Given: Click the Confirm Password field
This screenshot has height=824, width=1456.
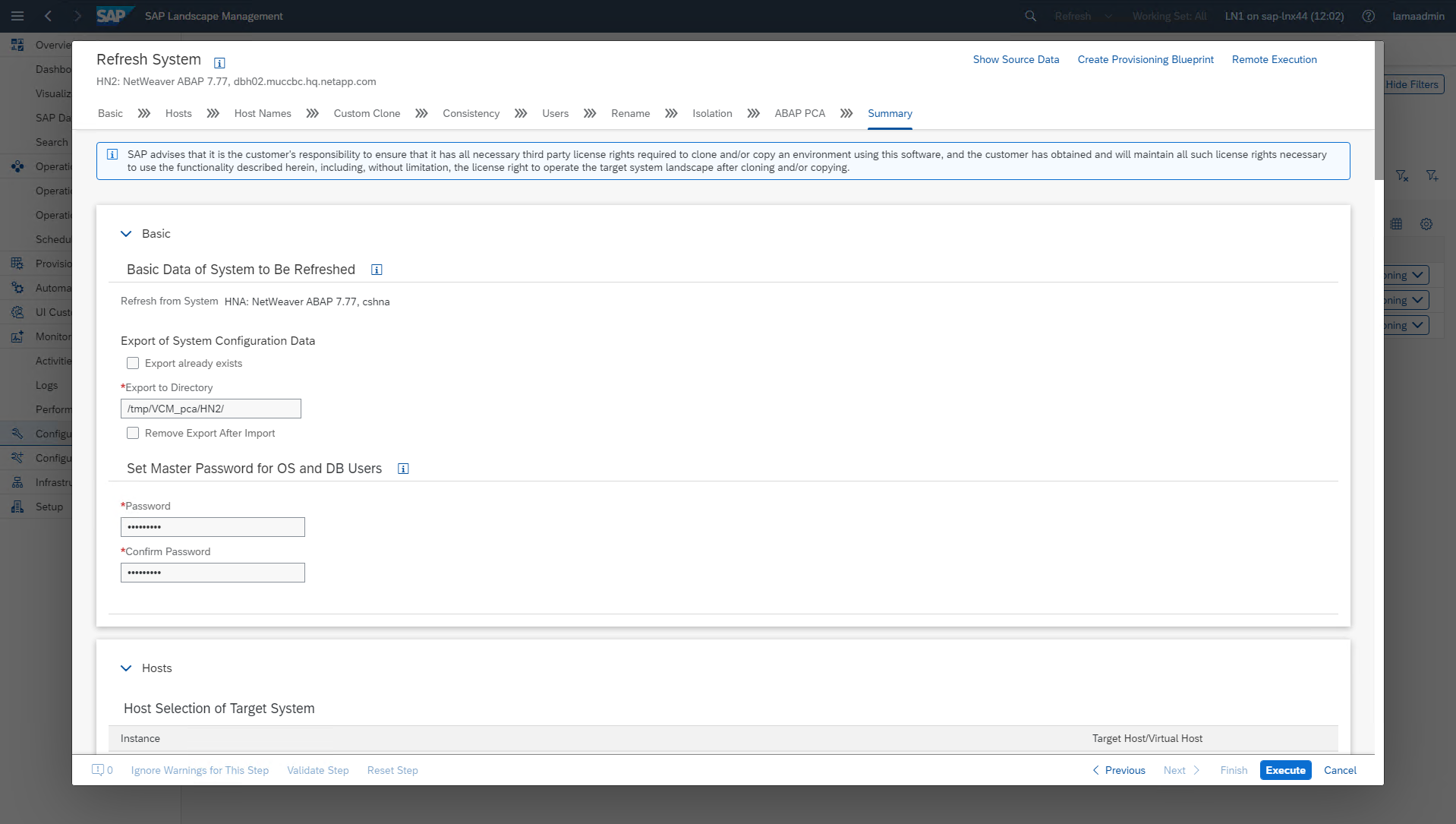Looking at the screenshot, I should (x=213, y=573).
